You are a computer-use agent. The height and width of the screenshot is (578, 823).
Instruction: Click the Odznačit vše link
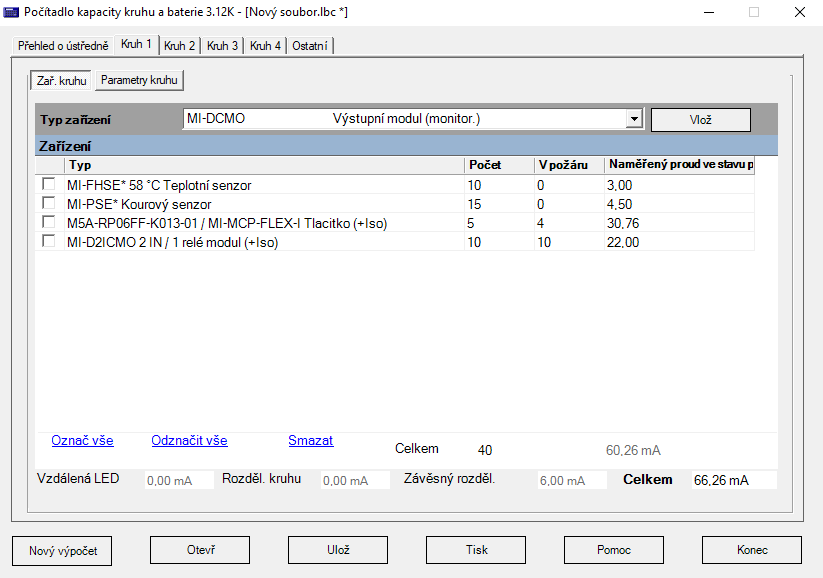(189, 441)
